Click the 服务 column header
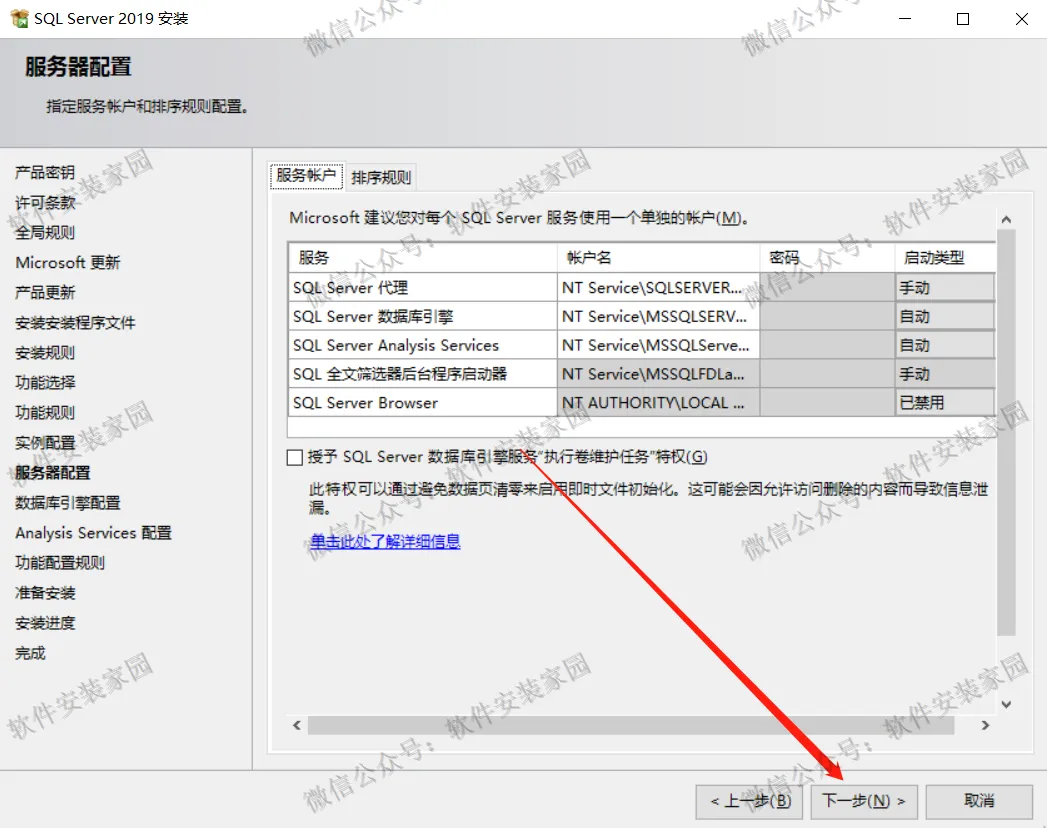 [x=423, y=258]
